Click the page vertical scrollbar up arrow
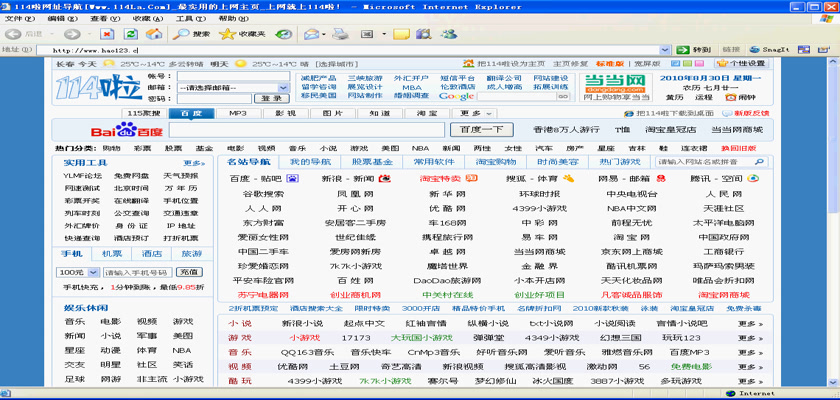Viewport: 840px width, 400px height. click(833, 64)
